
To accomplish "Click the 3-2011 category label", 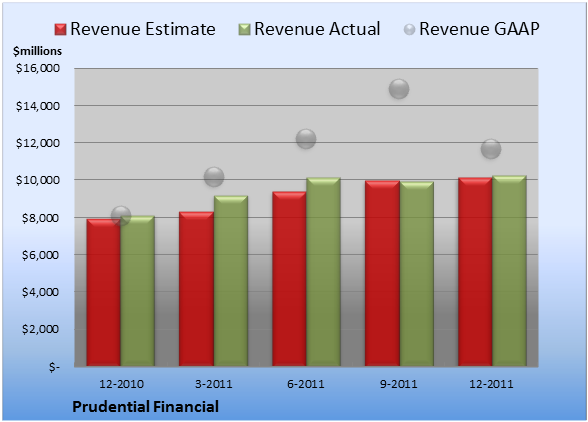I will [x=214, y=384].
